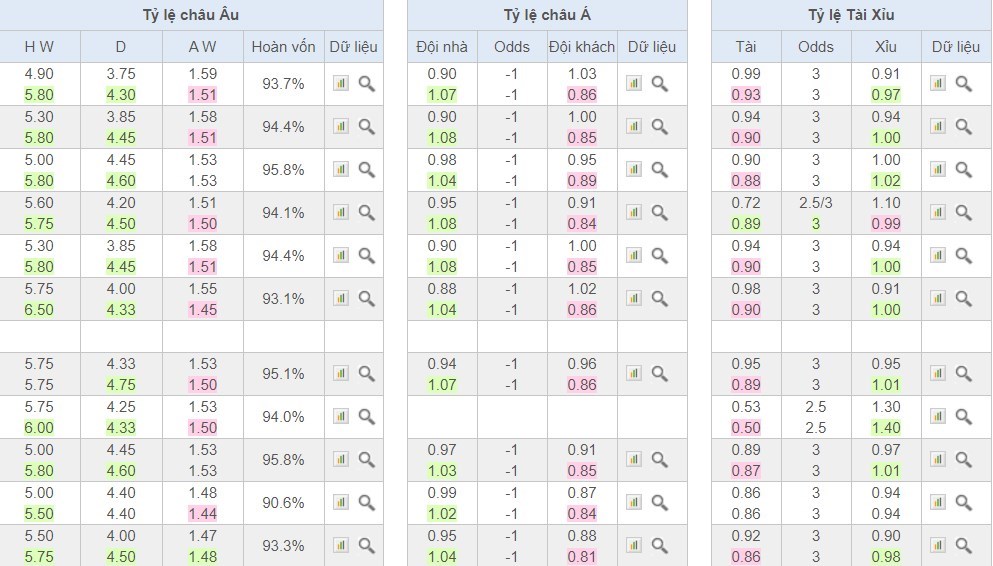
Task: Select the highlighted home win value 6.00
Action: (x=39, y=427)
